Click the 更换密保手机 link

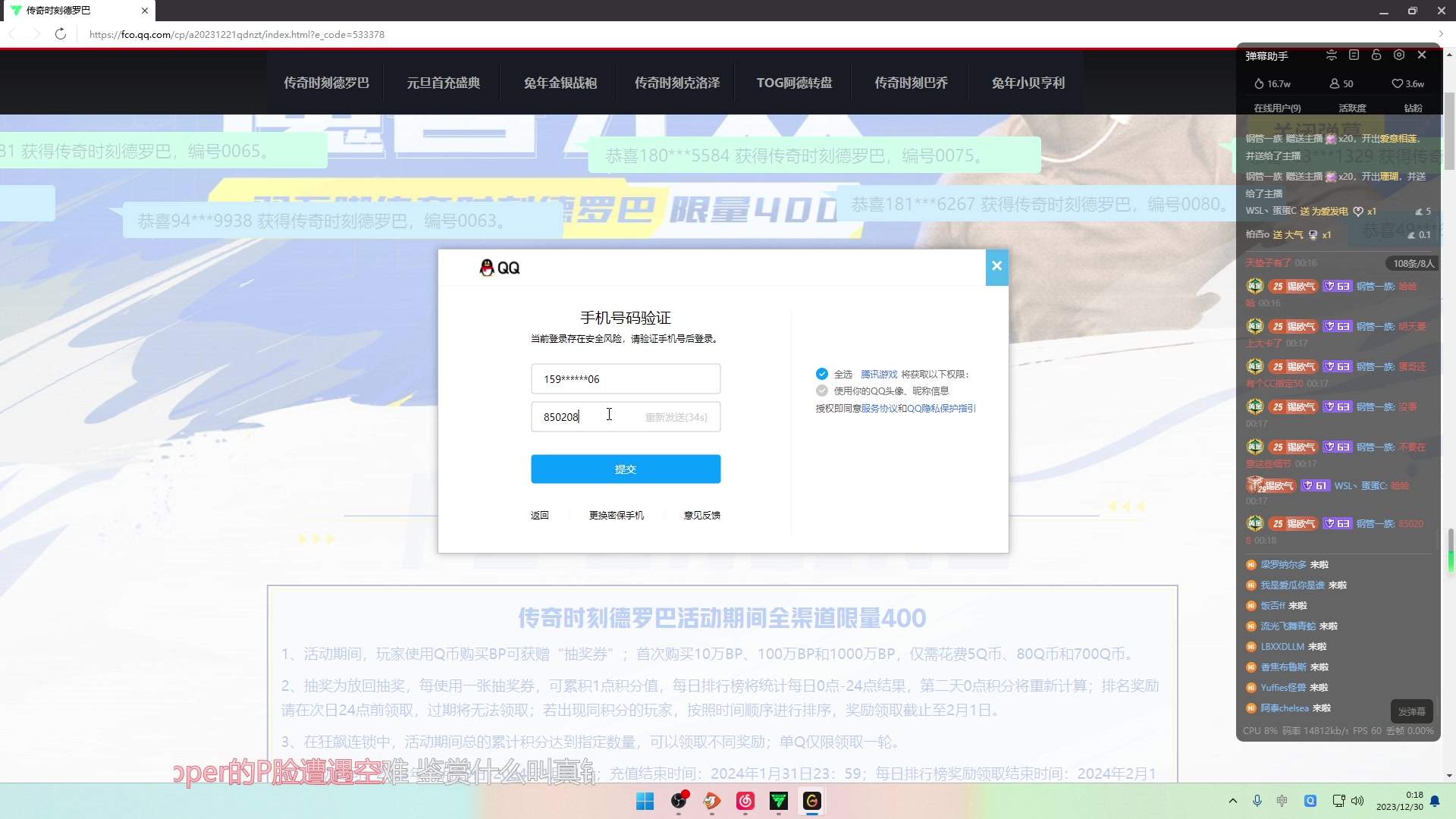click(x=617, y=515)
